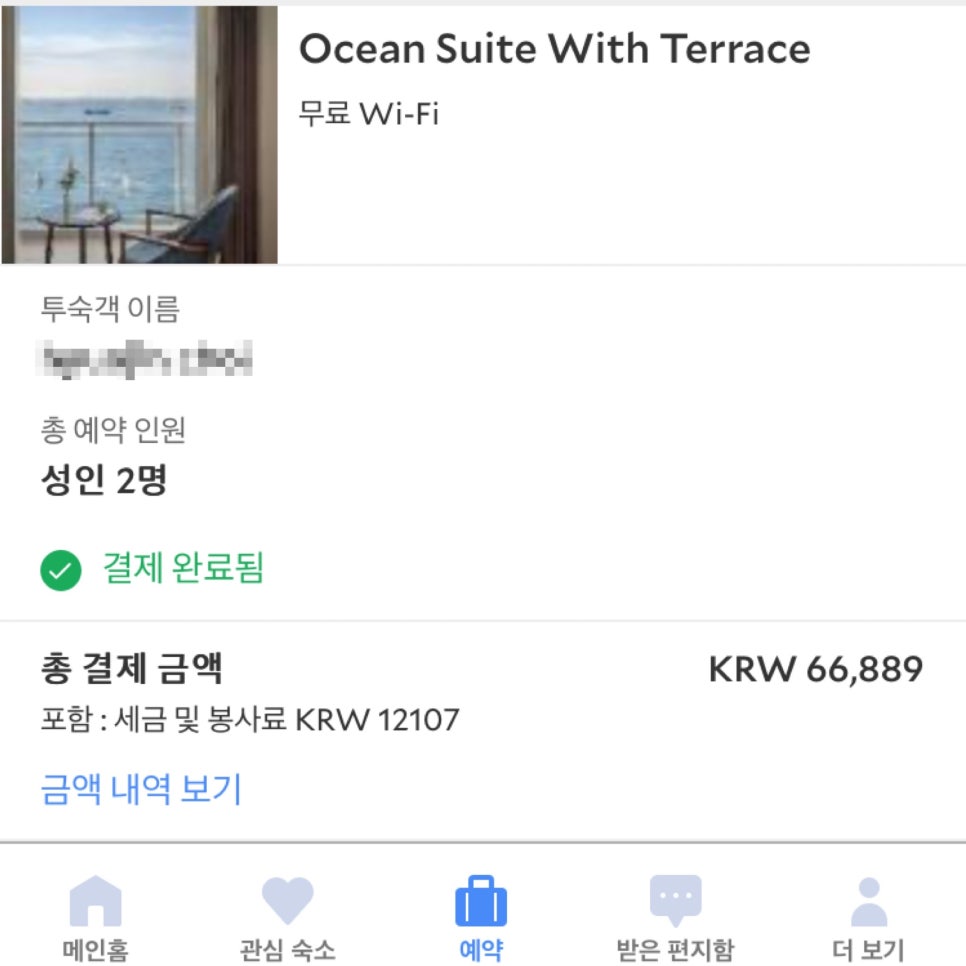Click the 성인 2명 guest count
Viewport: 966px width, 966px height.
(104, 481)
